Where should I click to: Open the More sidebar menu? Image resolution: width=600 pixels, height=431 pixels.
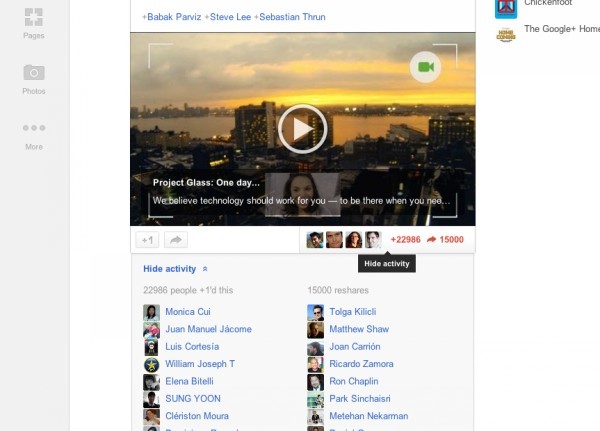tap(34, 137)
